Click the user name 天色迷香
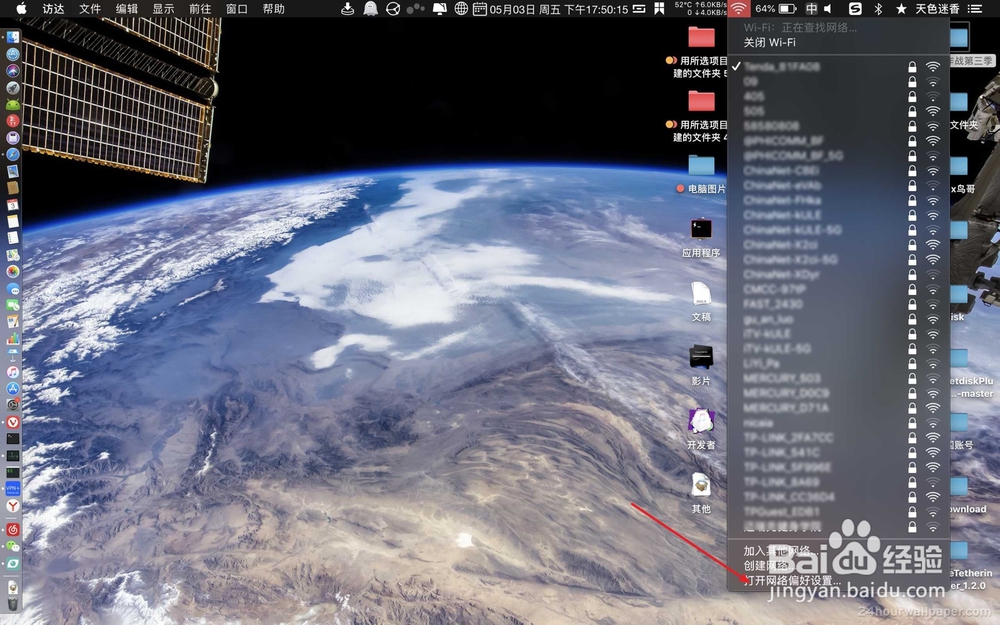 [x=937, y=8]
